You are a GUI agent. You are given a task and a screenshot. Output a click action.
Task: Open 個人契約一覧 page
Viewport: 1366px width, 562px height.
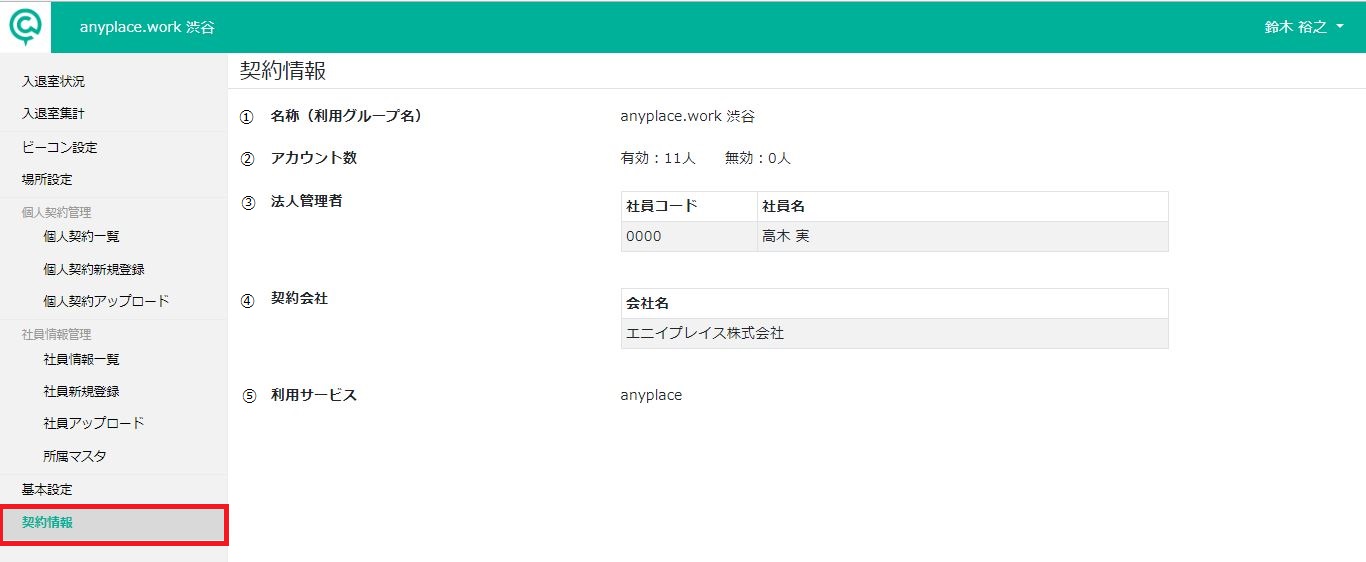tap(82, 237)
